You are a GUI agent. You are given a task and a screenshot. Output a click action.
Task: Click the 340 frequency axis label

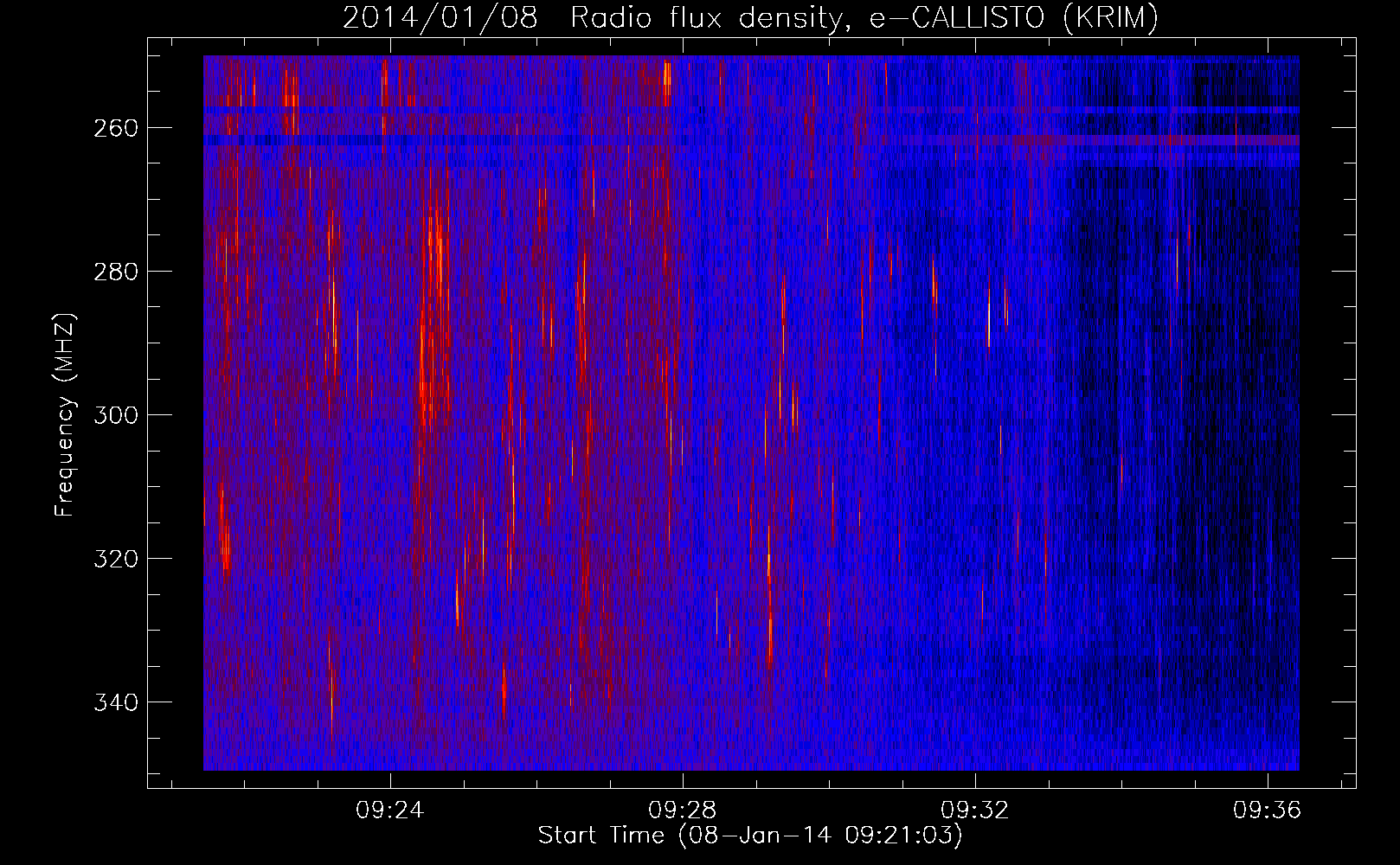click(x=116, y=702)
